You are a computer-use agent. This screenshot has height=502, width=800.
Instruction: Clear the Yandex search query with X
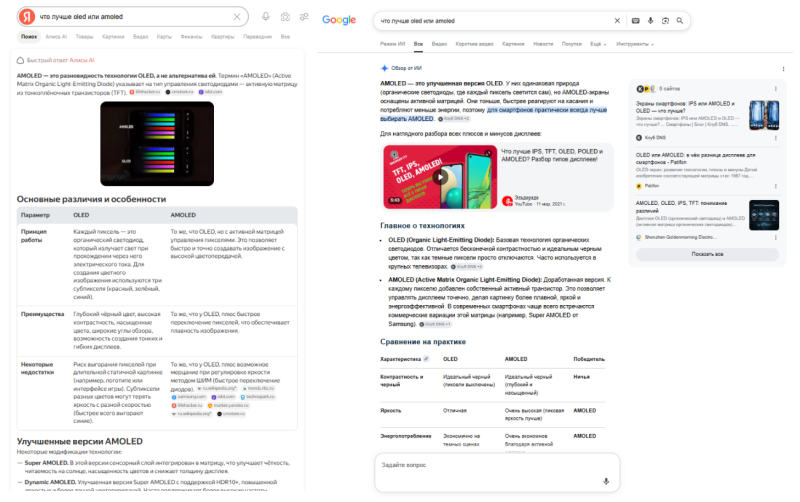click(237, 17)
